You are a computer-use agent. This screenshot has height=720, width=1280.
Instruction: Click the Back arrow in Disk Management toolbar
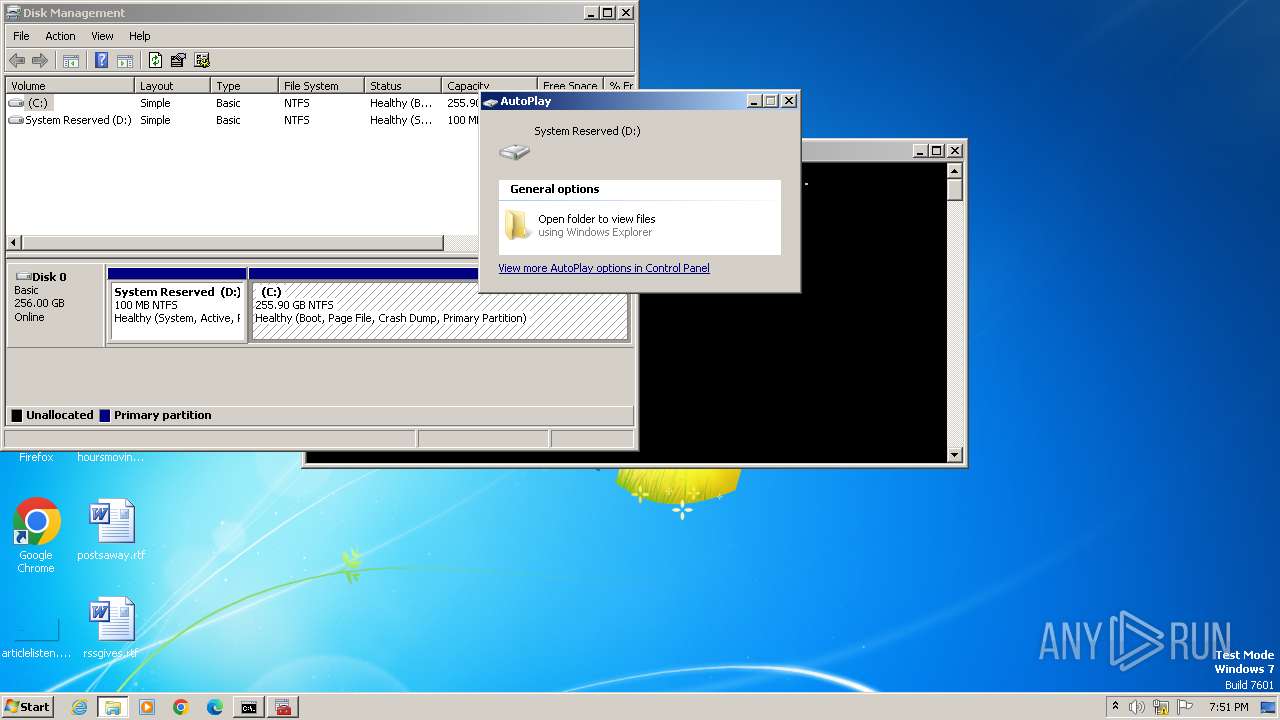(x=17, y=60)
